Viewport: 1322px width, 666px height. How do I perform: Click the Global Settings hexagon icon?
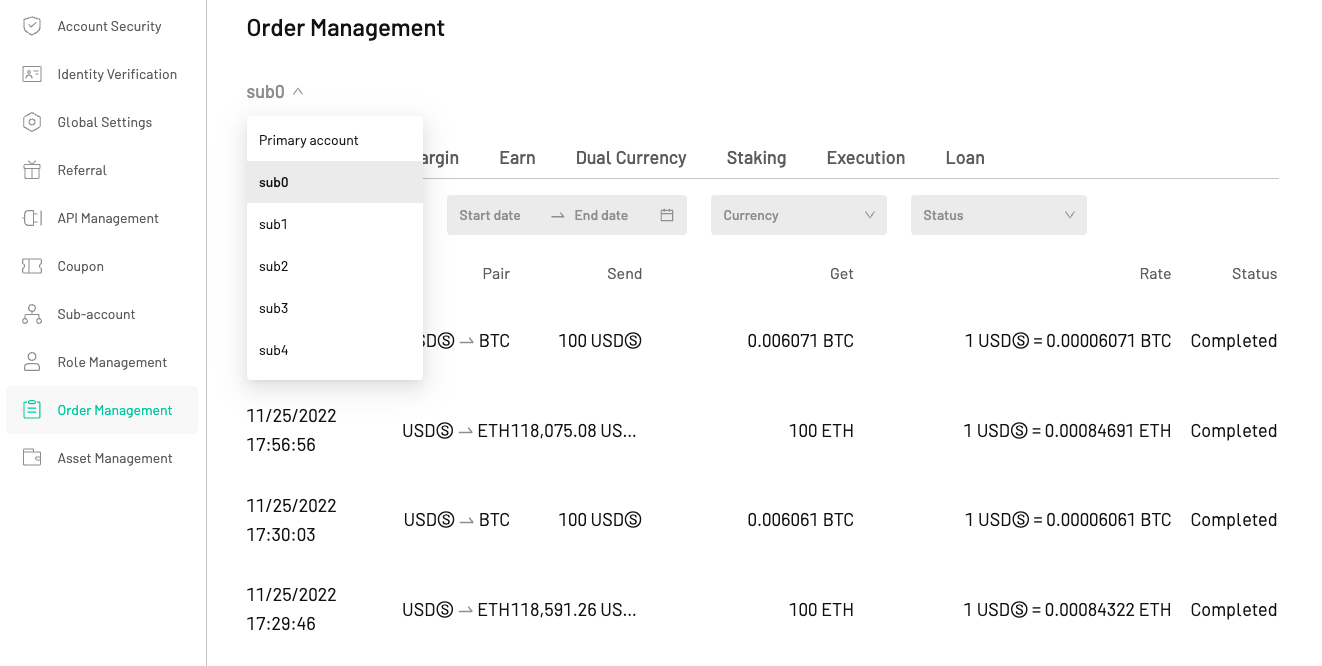(x=32, y=122)
